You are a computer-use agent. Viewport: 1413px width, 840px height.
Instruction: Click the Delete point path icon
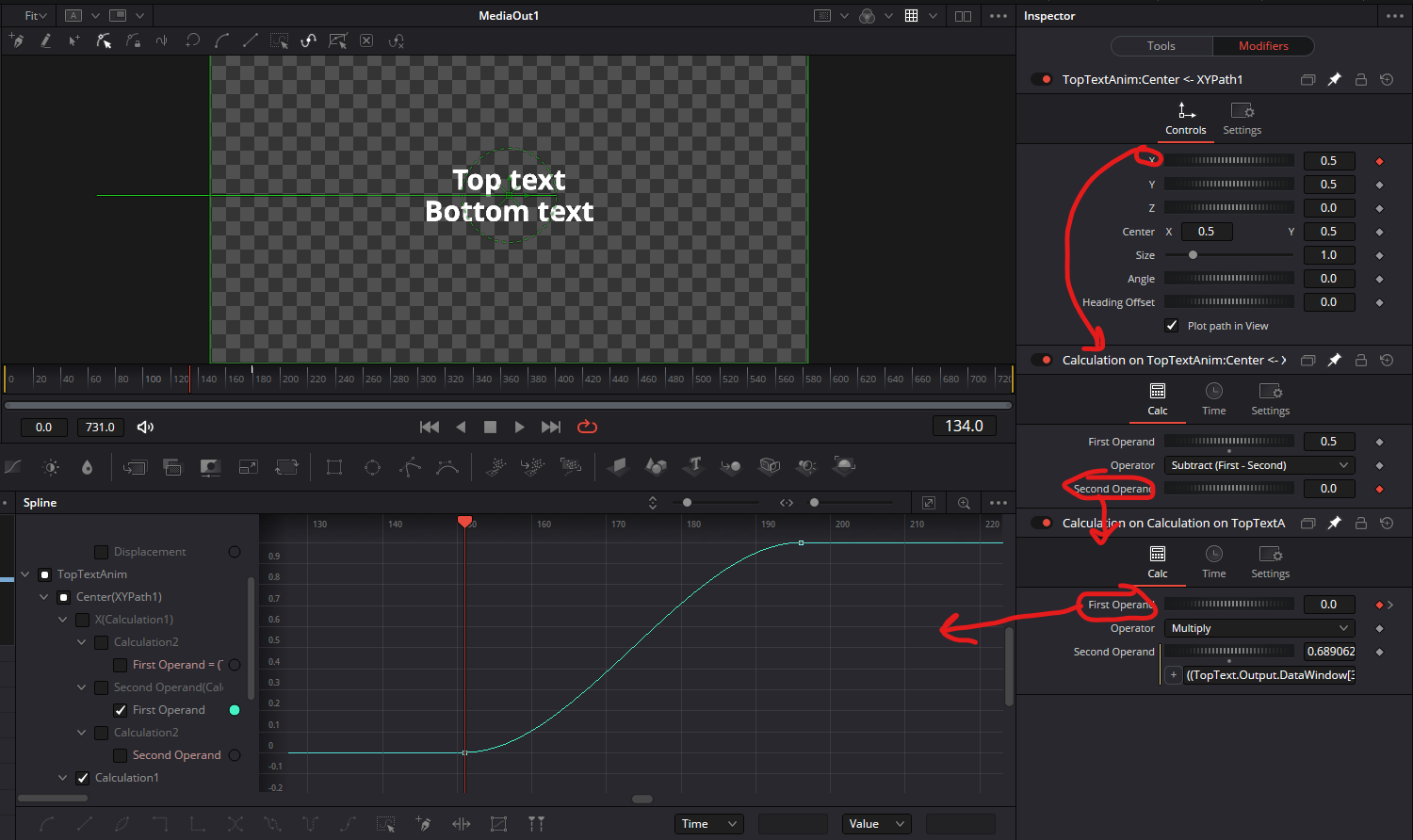pos(366,40)
